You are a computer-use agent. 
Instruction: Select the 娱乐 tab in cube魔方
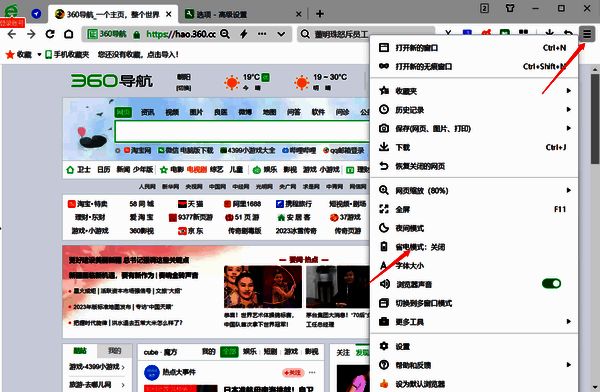249,351
